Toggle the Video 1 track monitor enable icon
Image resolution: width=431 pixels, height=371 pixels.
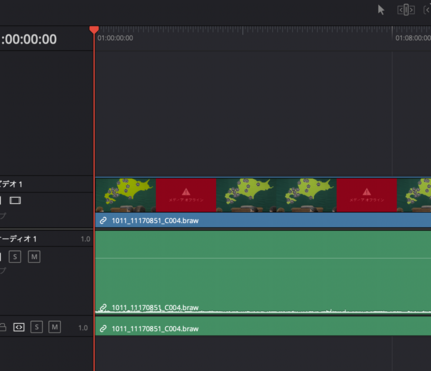(x=15, y=200)
